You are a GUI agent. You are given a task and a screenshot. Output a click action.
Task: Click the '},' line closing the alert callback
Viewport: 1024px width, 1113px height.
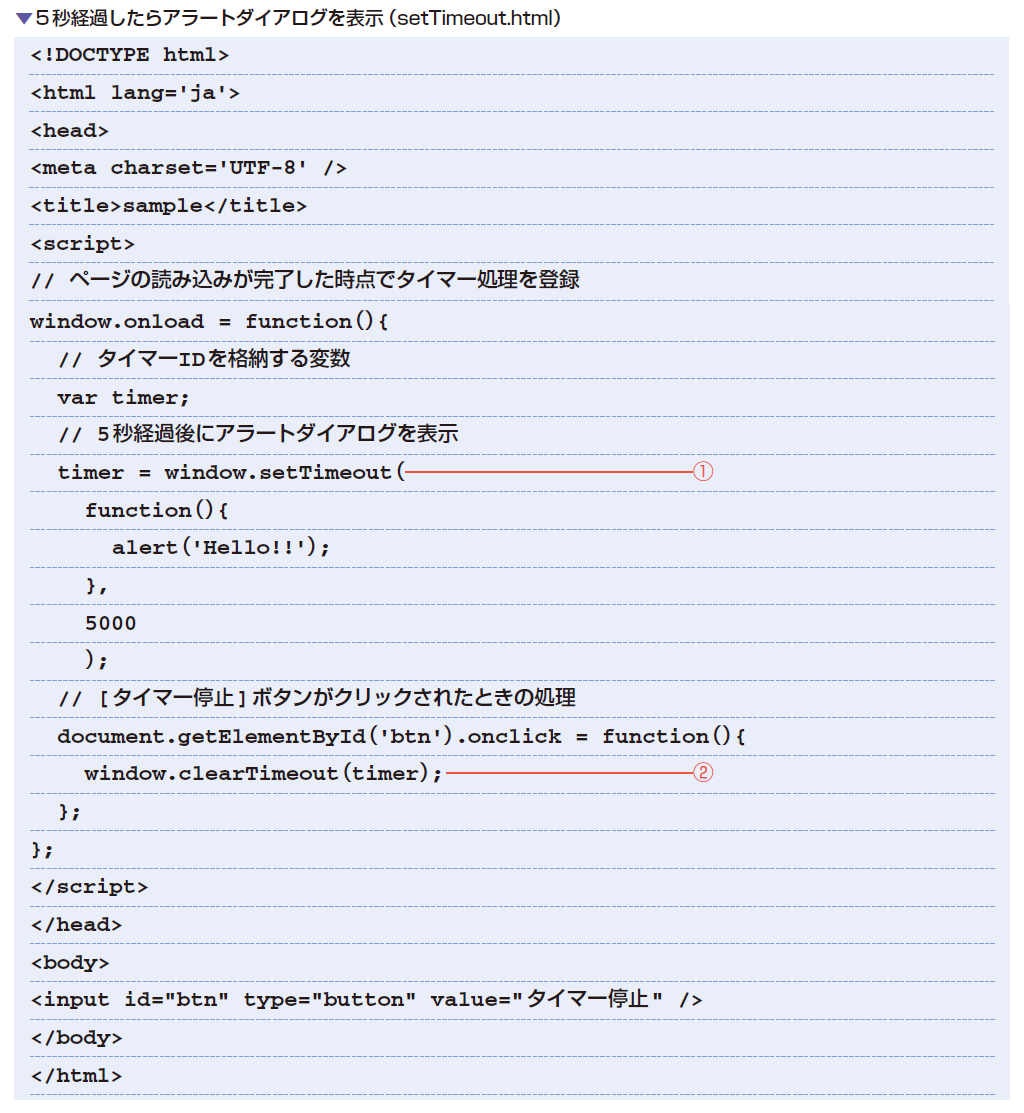click(96, 586)
